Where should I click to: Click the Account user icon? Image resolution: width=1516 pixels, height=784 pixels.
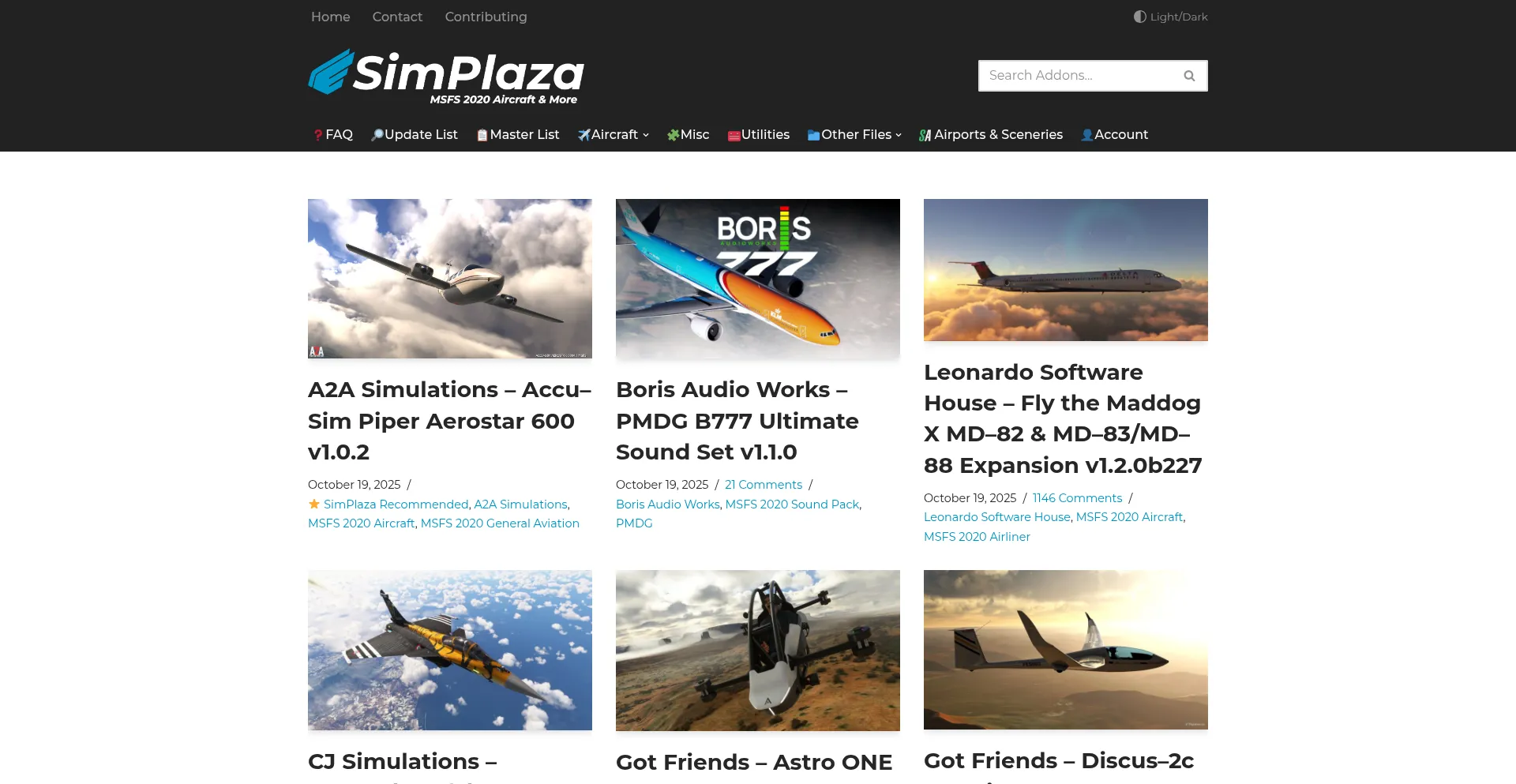click(1087, 135)
